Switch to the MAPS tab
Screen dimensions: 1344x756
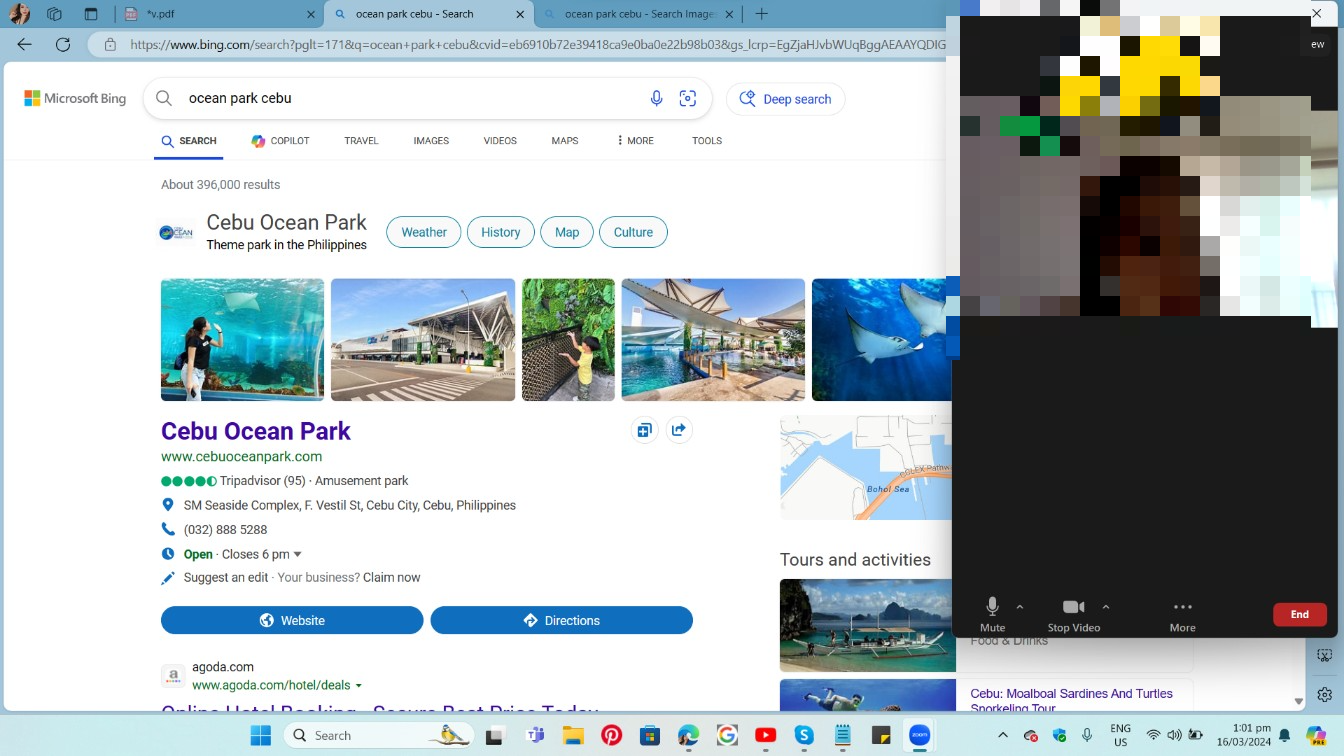(x=565, y=141)
